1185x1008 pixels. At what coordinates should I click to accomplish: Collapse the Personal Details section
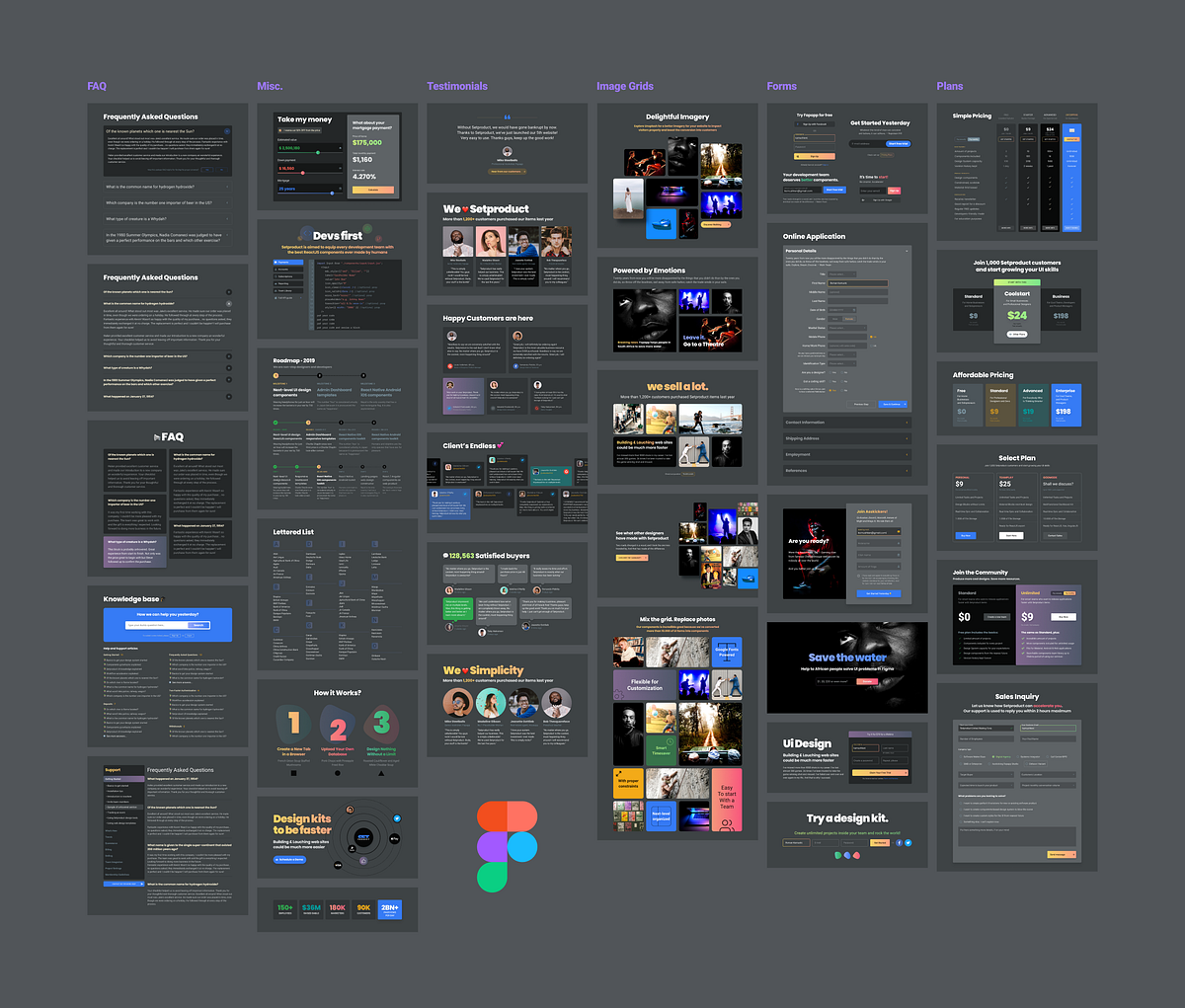coord(907,251)
